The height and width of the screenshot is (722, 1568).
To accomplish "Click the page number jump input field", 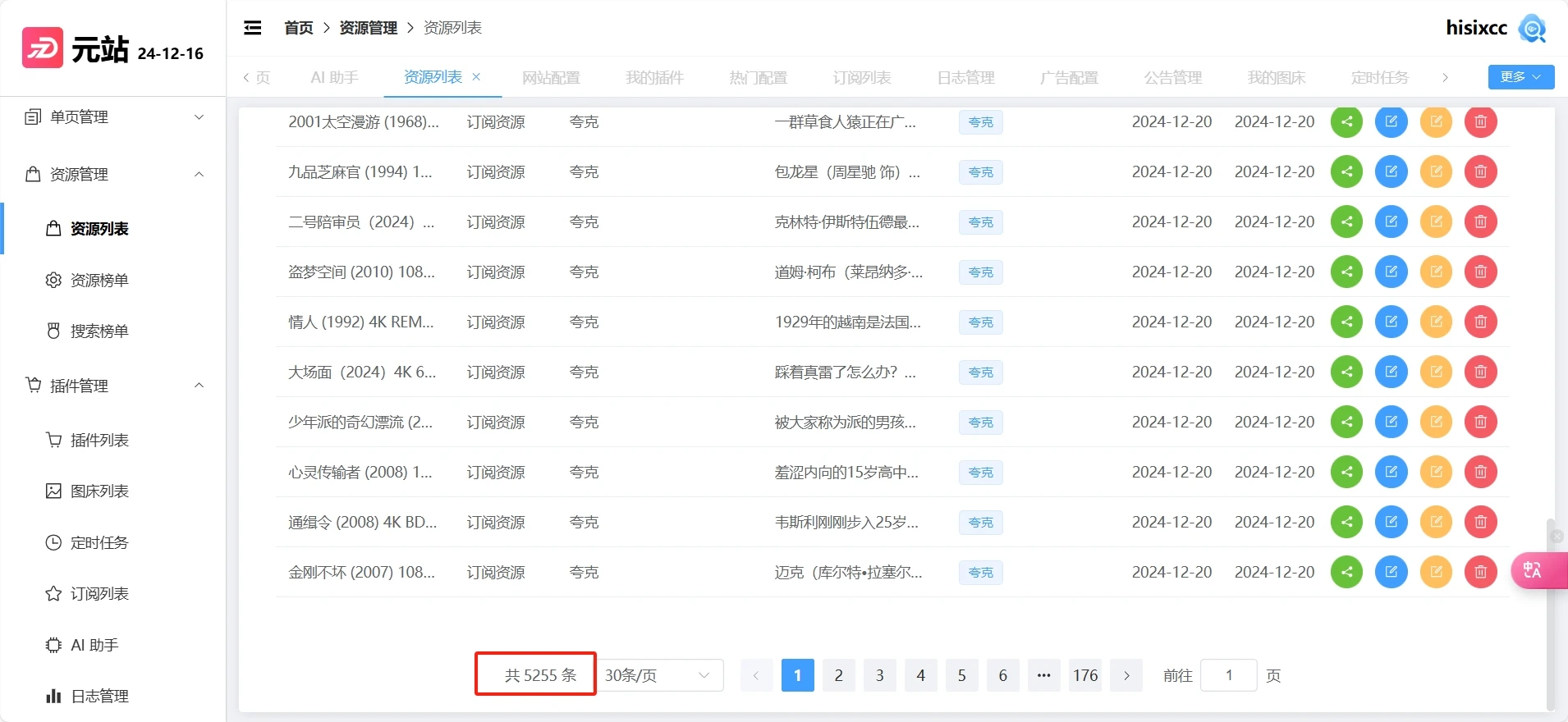I will pos(1228,675).
